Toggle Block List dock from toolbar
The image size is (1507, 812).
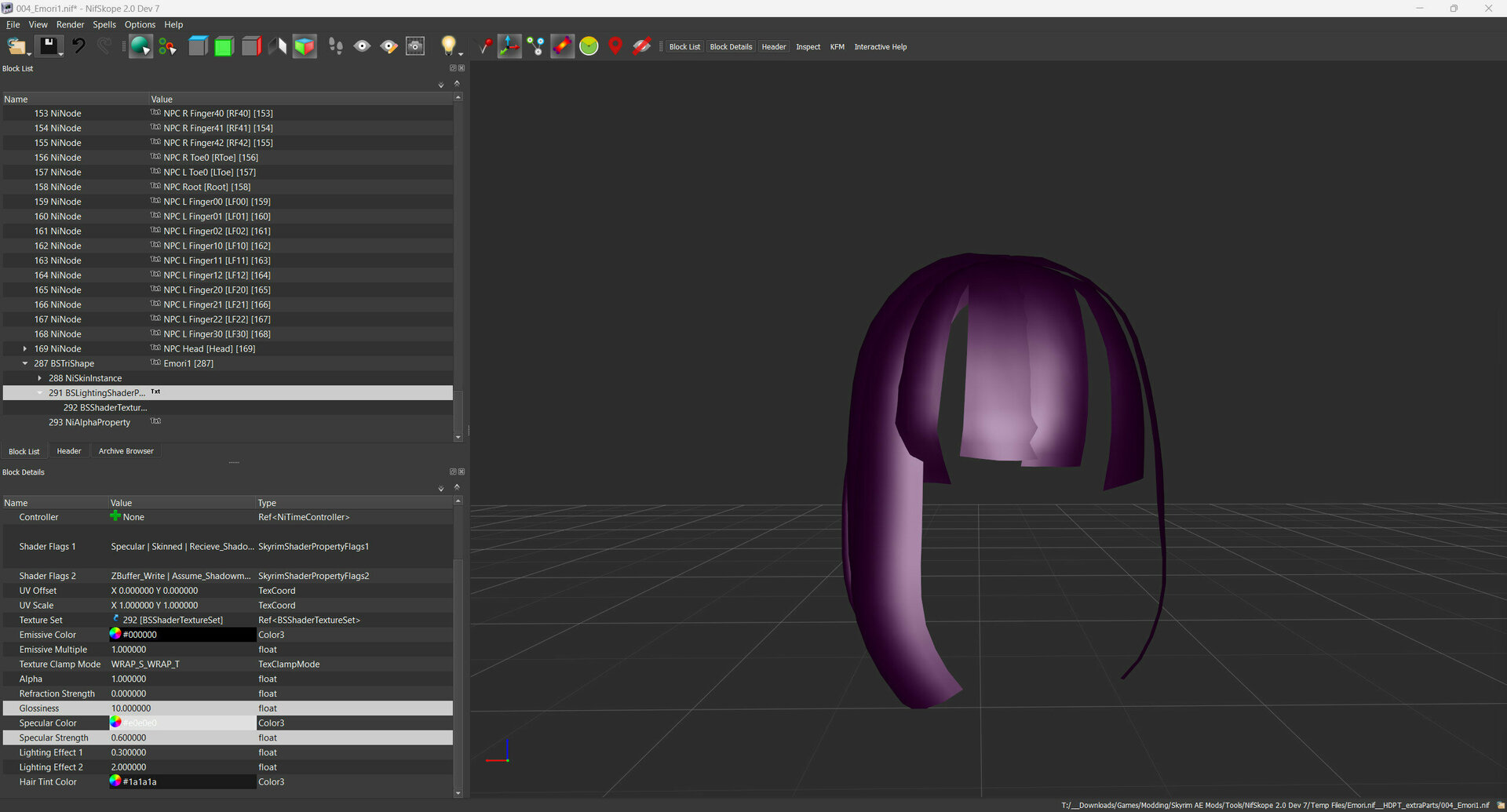pos(684,47)
